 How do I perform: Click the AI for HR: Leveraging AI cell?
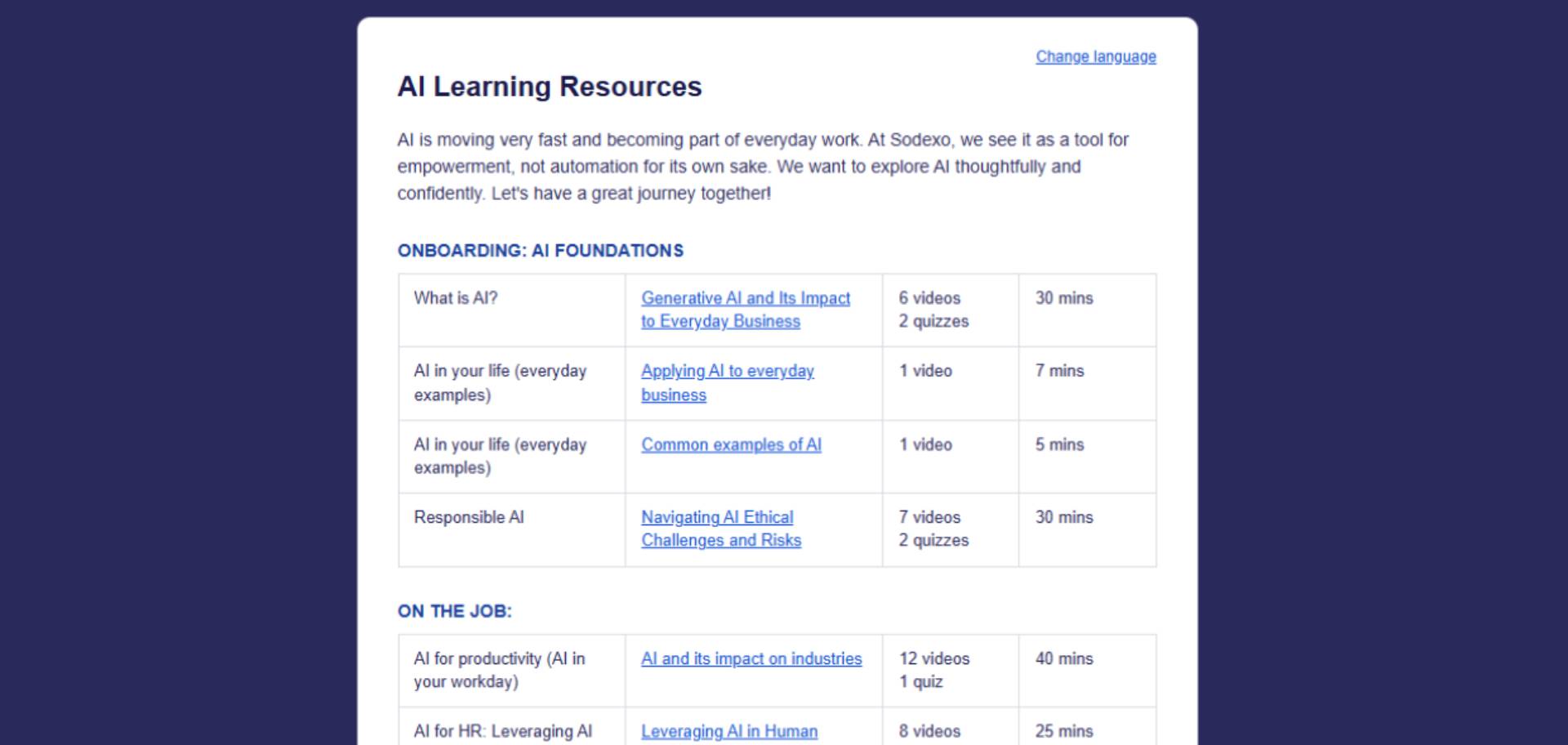[x=512, y=727]
